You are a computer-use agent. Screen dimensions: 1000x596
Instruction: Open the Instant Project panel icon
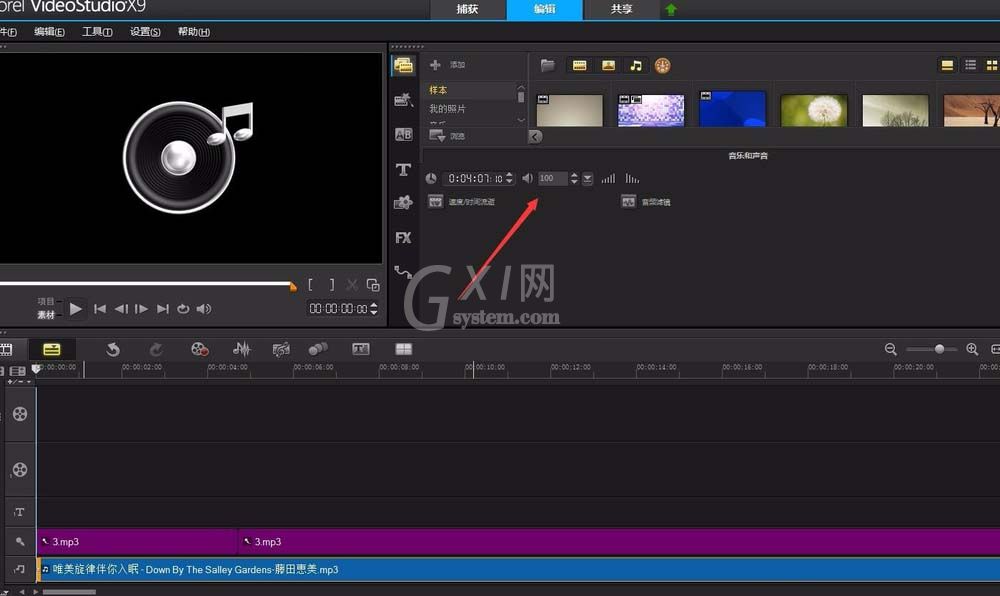[403, 100]
